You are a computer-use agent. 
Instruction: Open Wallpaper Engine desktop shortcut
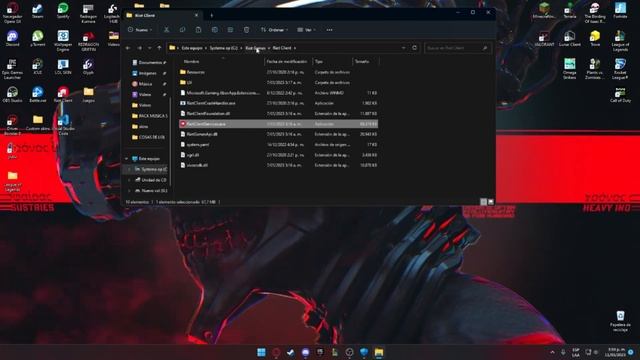pos(63,40)
